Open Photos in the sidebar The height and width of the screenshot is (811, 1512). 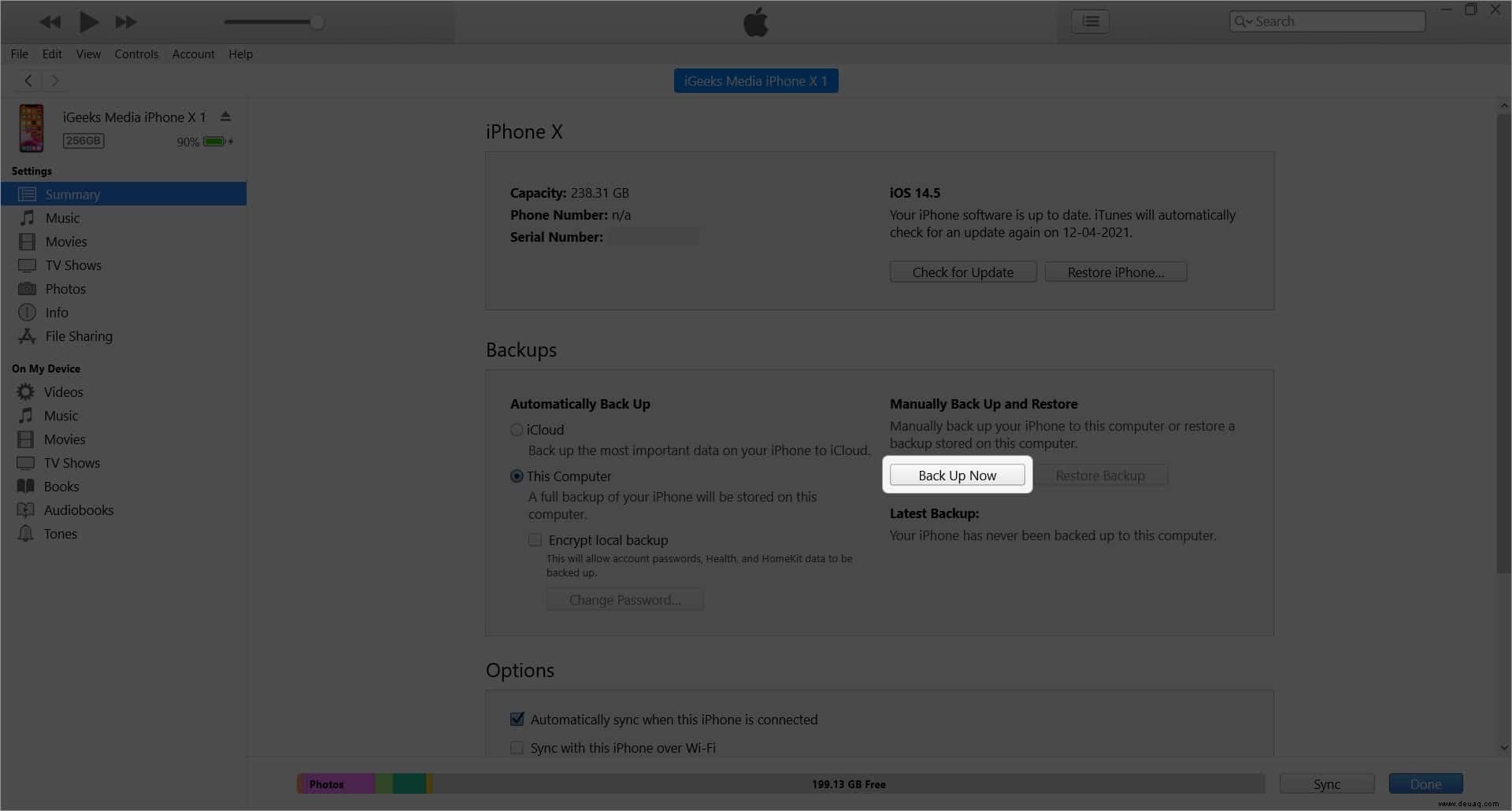124,289
